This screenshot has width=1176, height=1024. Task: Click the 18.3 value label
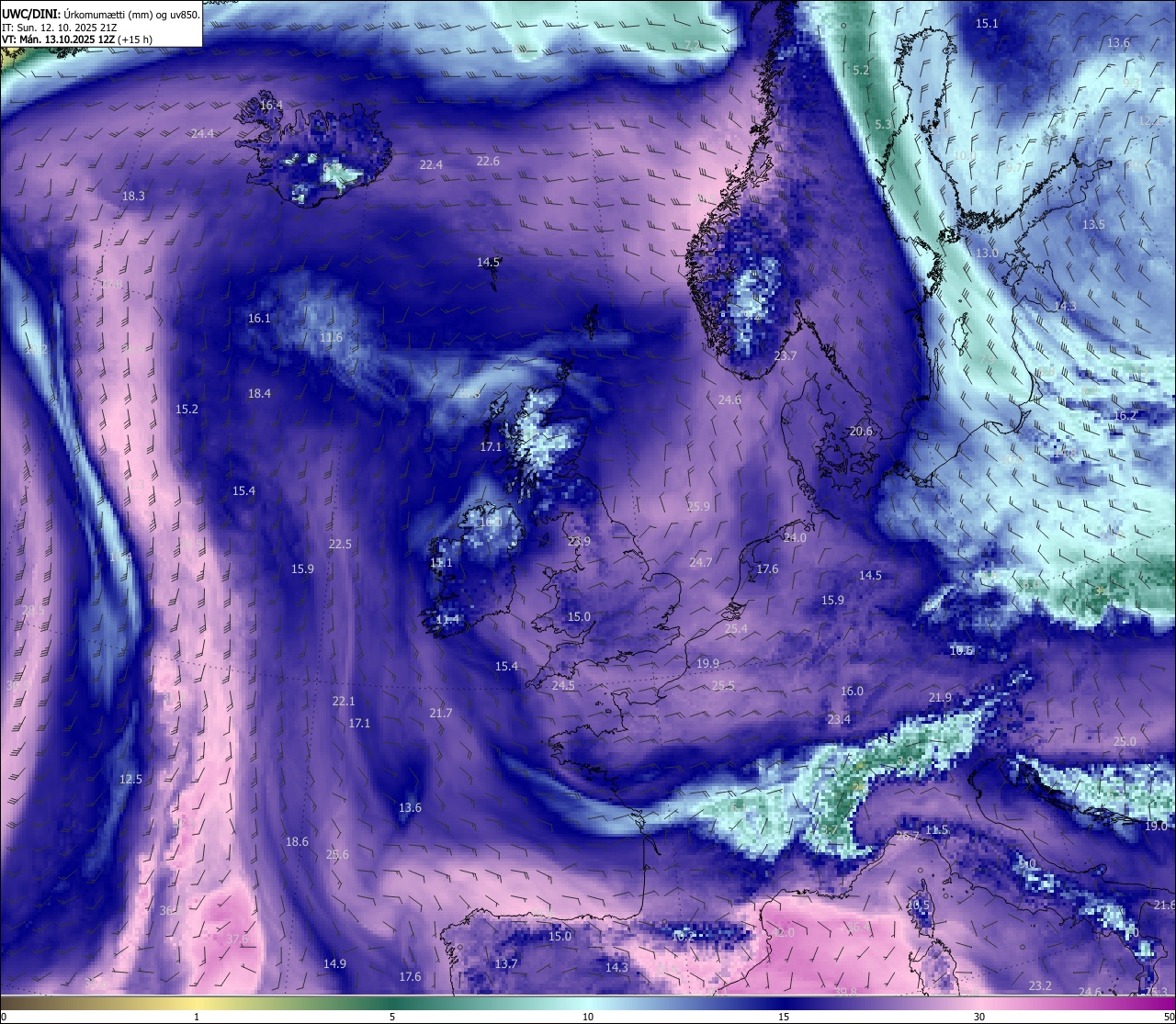(133, 196)
